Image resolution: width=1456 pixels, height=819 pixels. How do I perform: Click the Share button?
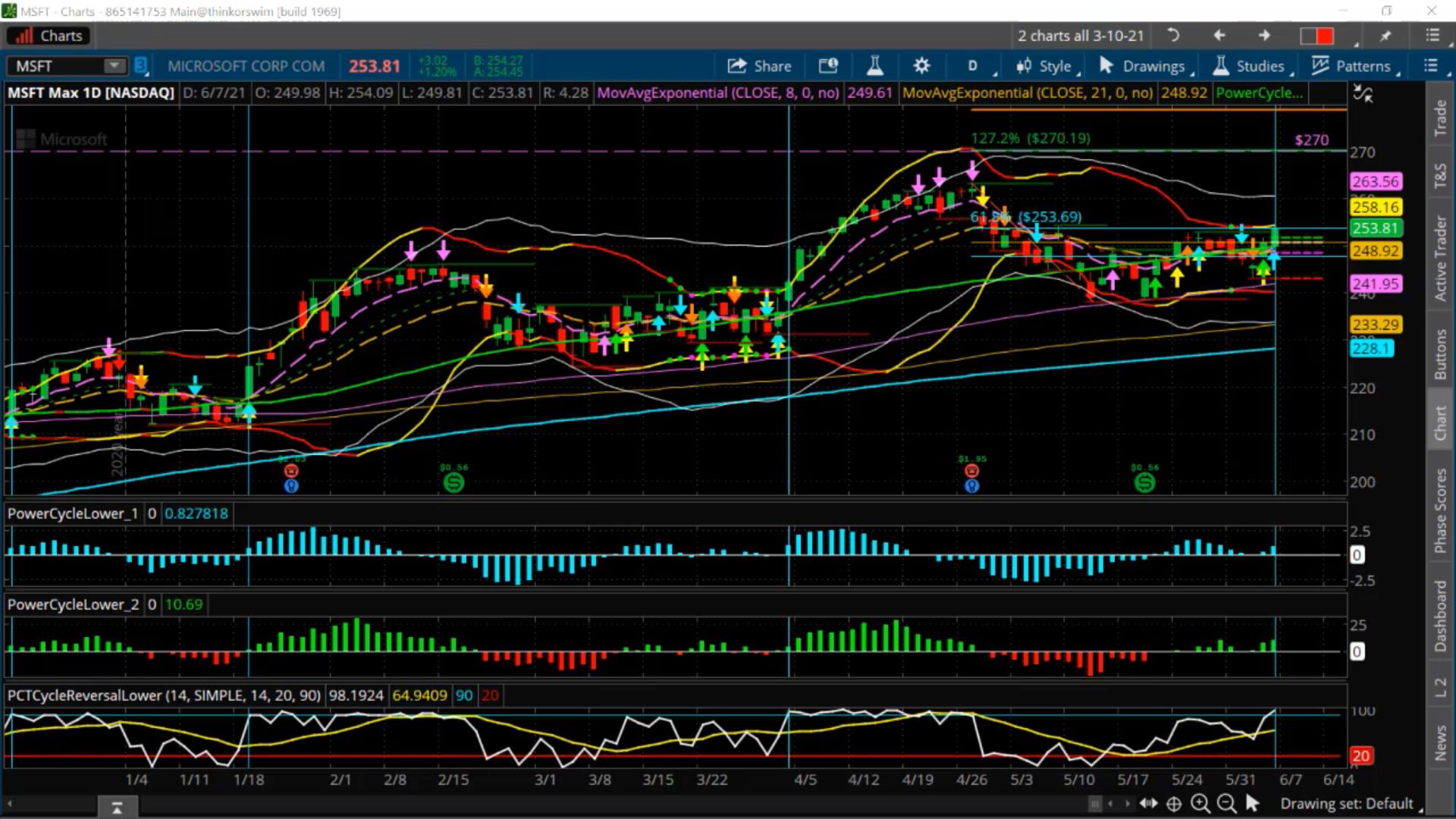coord(759,66)
